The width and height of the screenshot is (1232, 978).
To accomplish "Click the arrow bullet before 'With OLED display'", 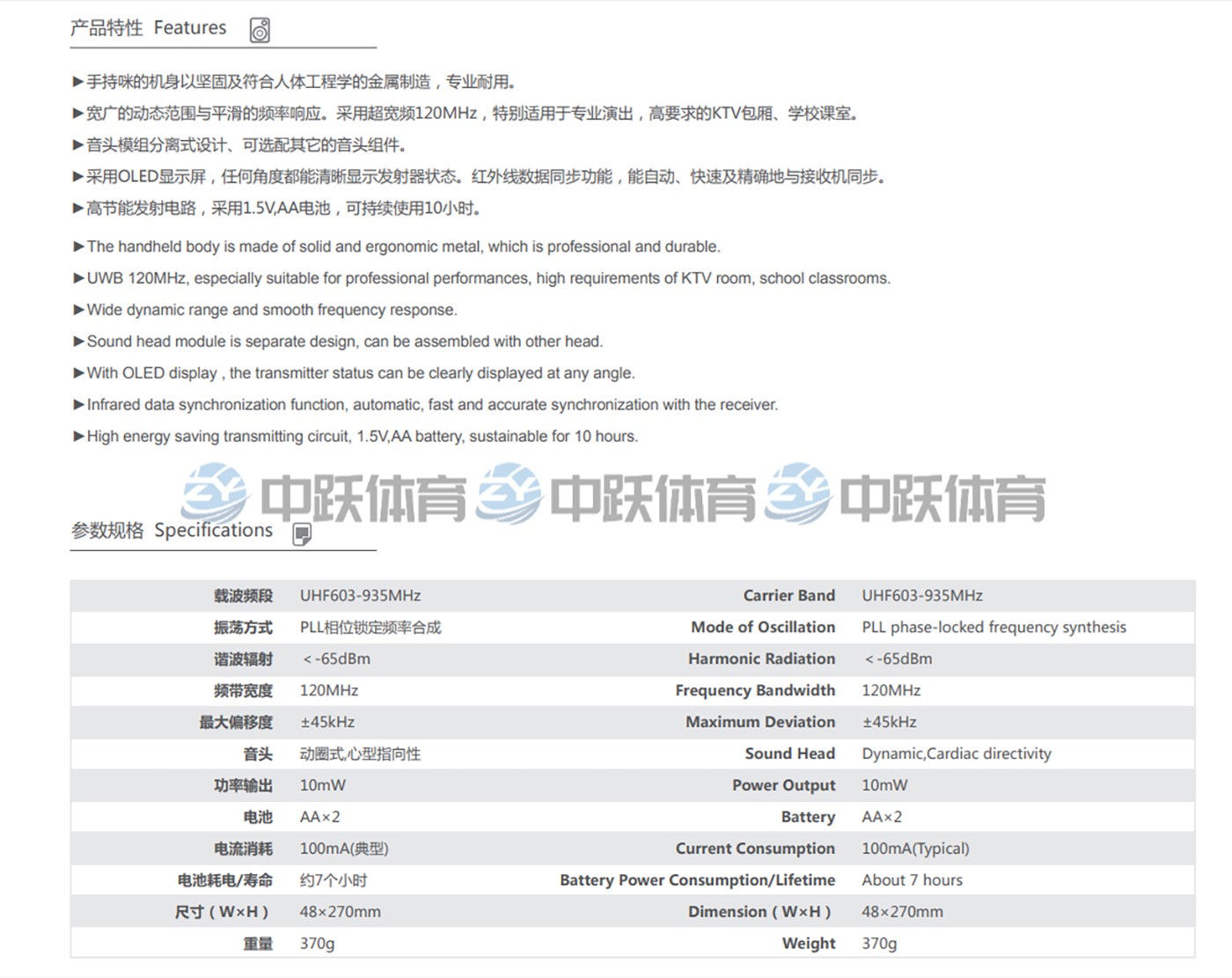I will tap(78, 373).
